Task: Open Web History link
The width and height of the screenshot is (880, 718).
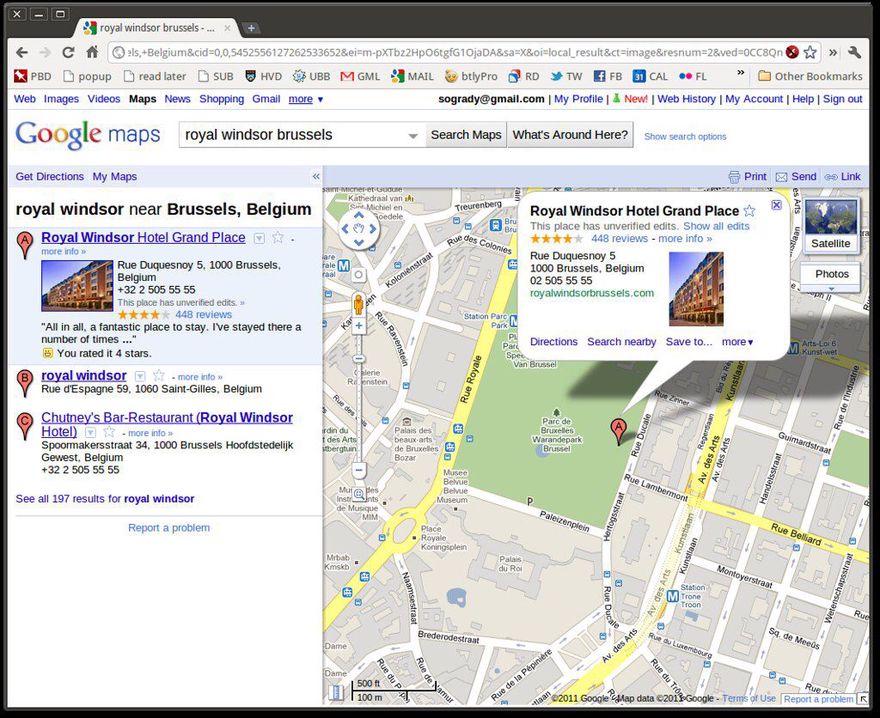Action: pyautogui.click(x=686, y=99)
